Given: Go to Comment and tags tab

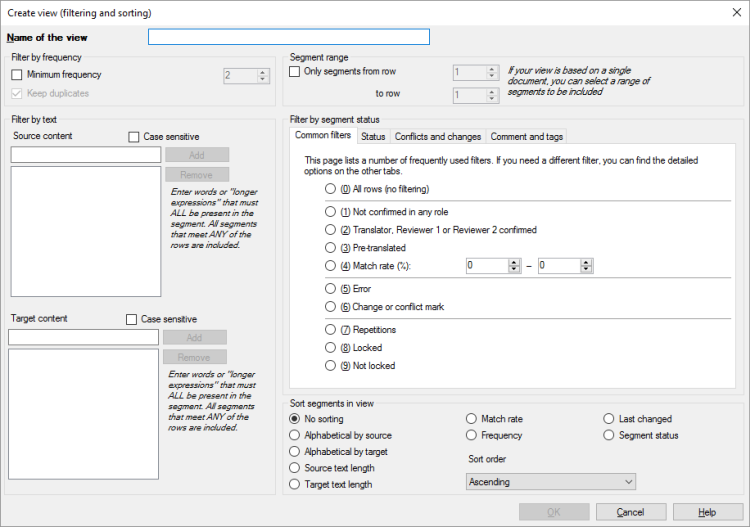Looking at the screenshot, I should pos(526,136).
